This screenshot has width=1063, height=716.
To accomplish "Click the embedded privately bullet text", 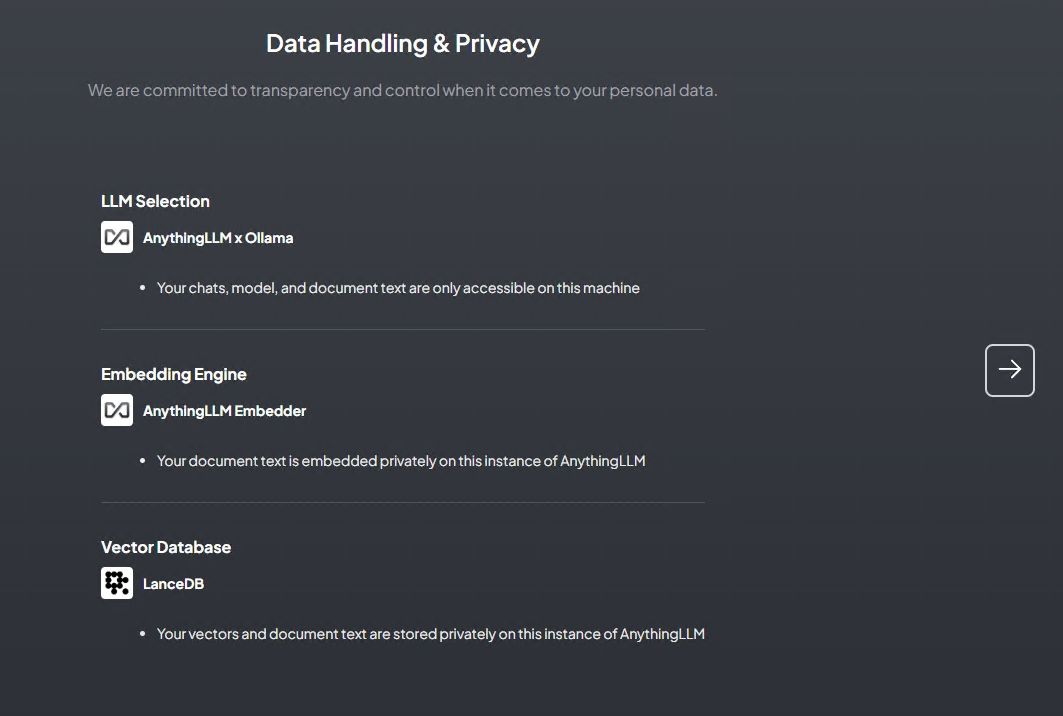I will tap(401, 461).
